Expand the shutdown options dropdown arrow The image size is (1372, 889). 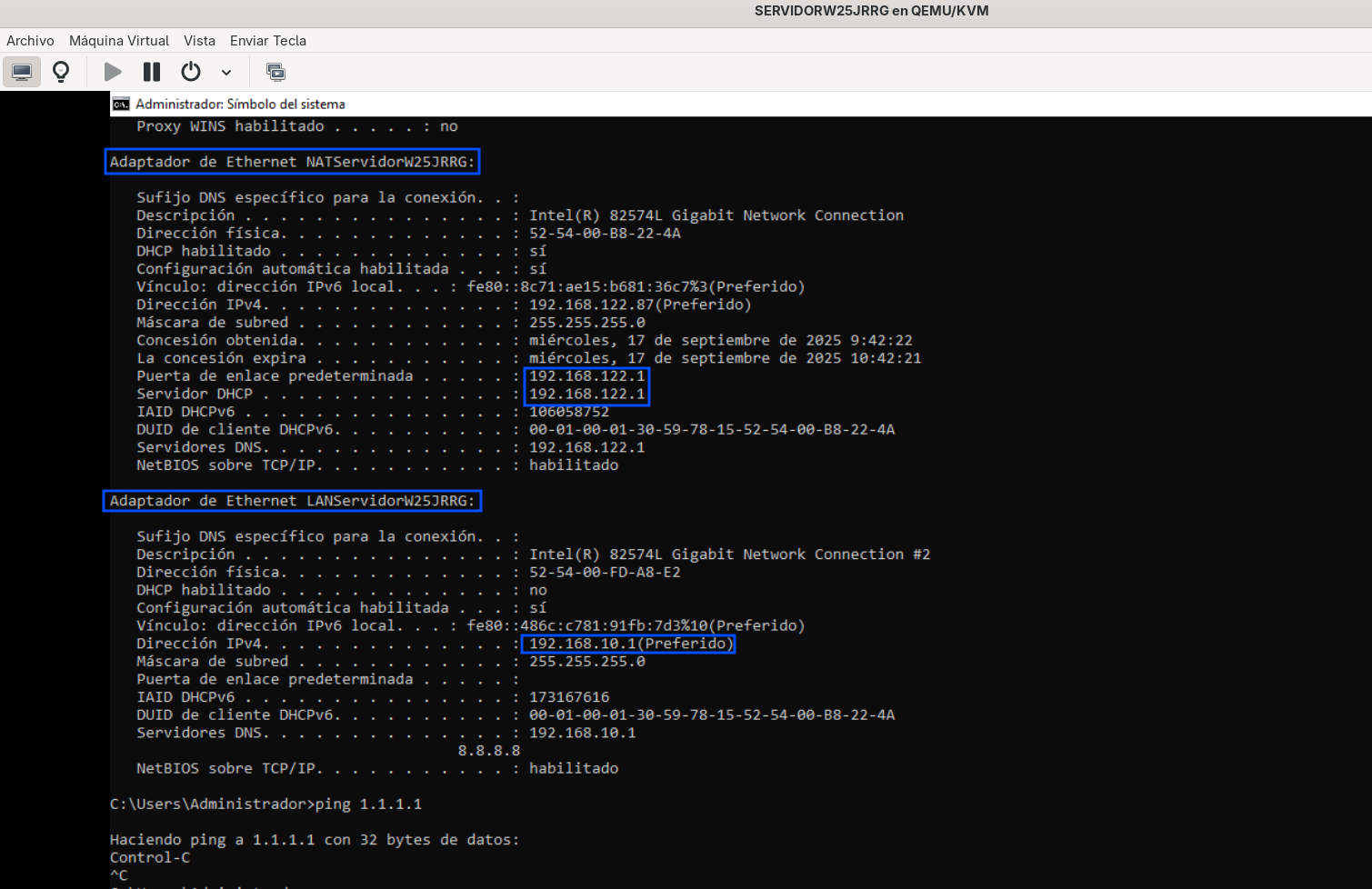226,73
